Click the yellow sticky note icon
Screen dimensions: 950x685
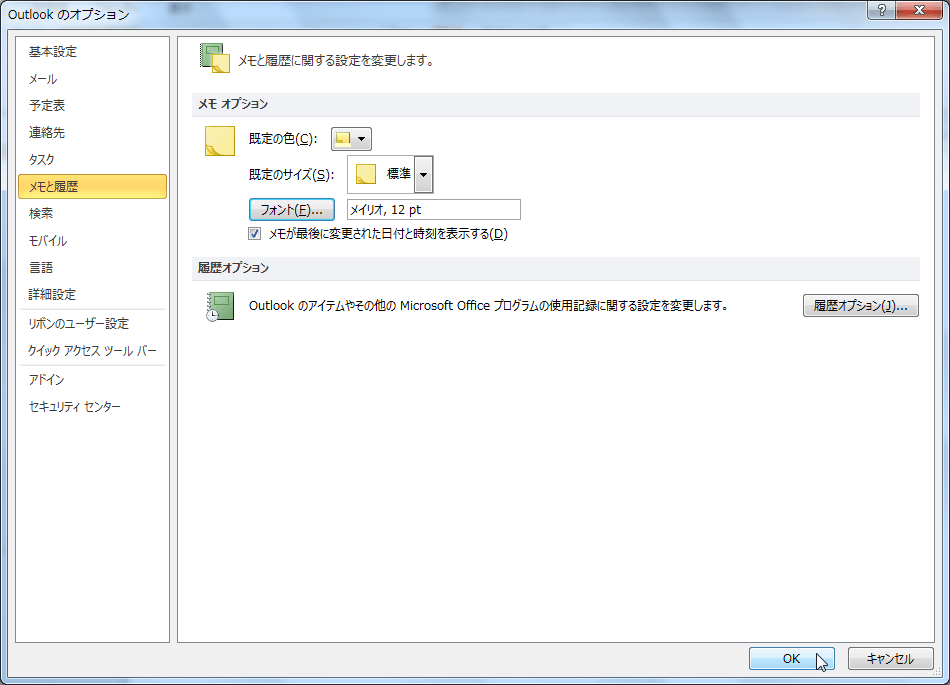[219, 141]
